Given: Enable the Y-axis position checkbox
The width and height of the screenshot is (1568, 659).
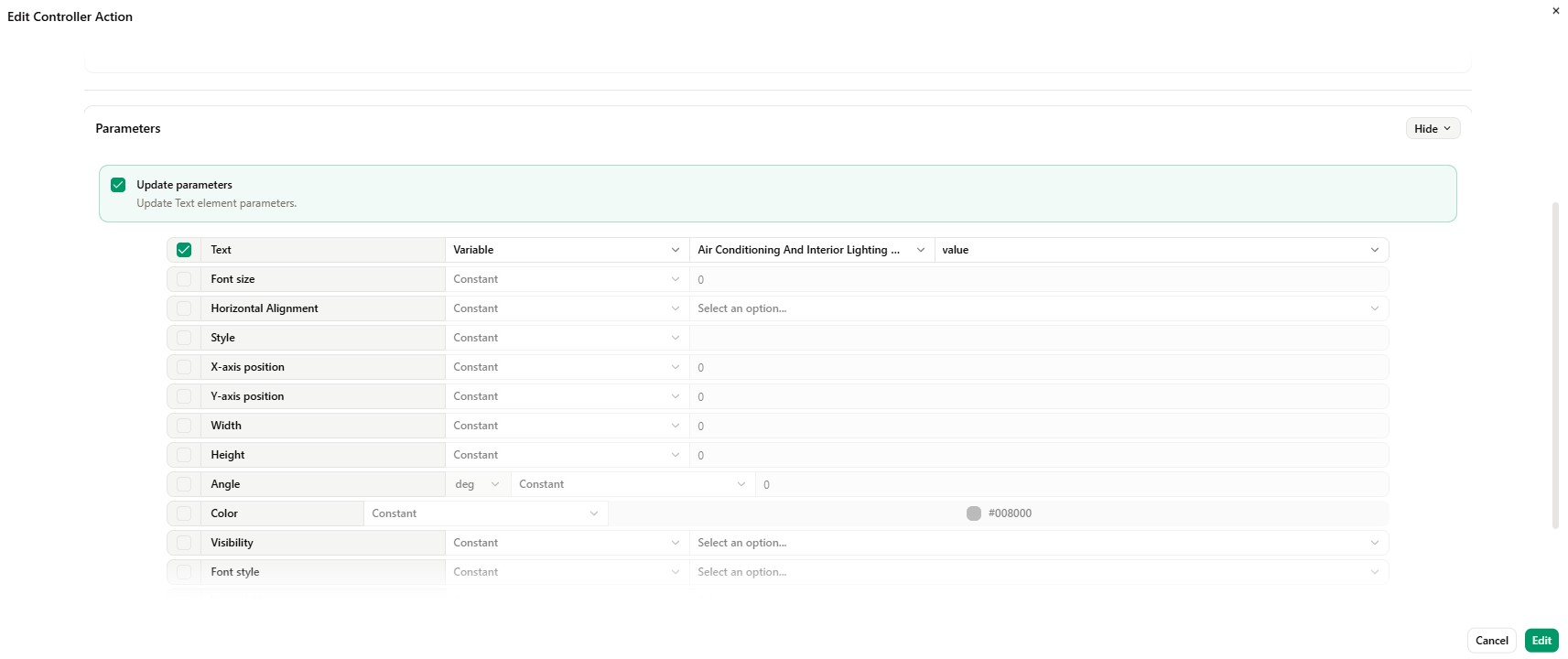Looking at the screenshot, I should (184, 396).
